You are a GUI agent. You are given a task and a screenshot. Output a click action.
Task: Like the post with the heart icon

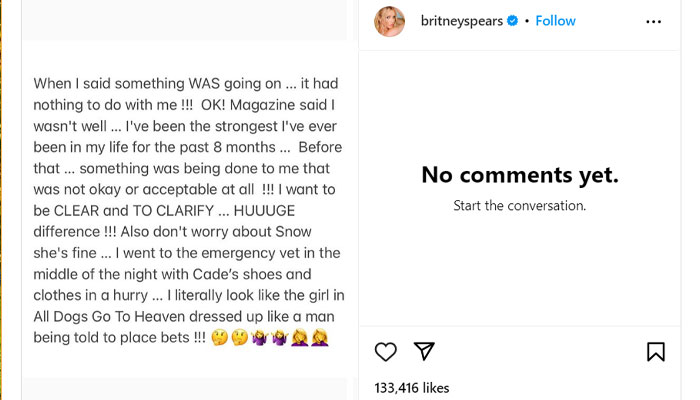point(386,351)
